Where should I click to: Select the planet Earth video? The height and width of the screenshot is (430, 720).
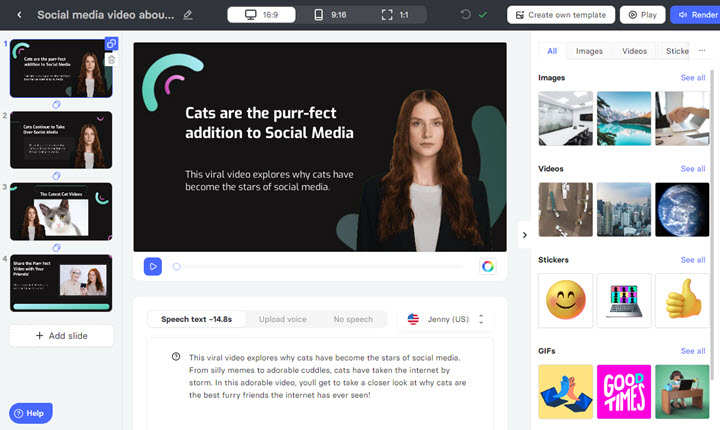pyautogui.click(x=682, y=209)
